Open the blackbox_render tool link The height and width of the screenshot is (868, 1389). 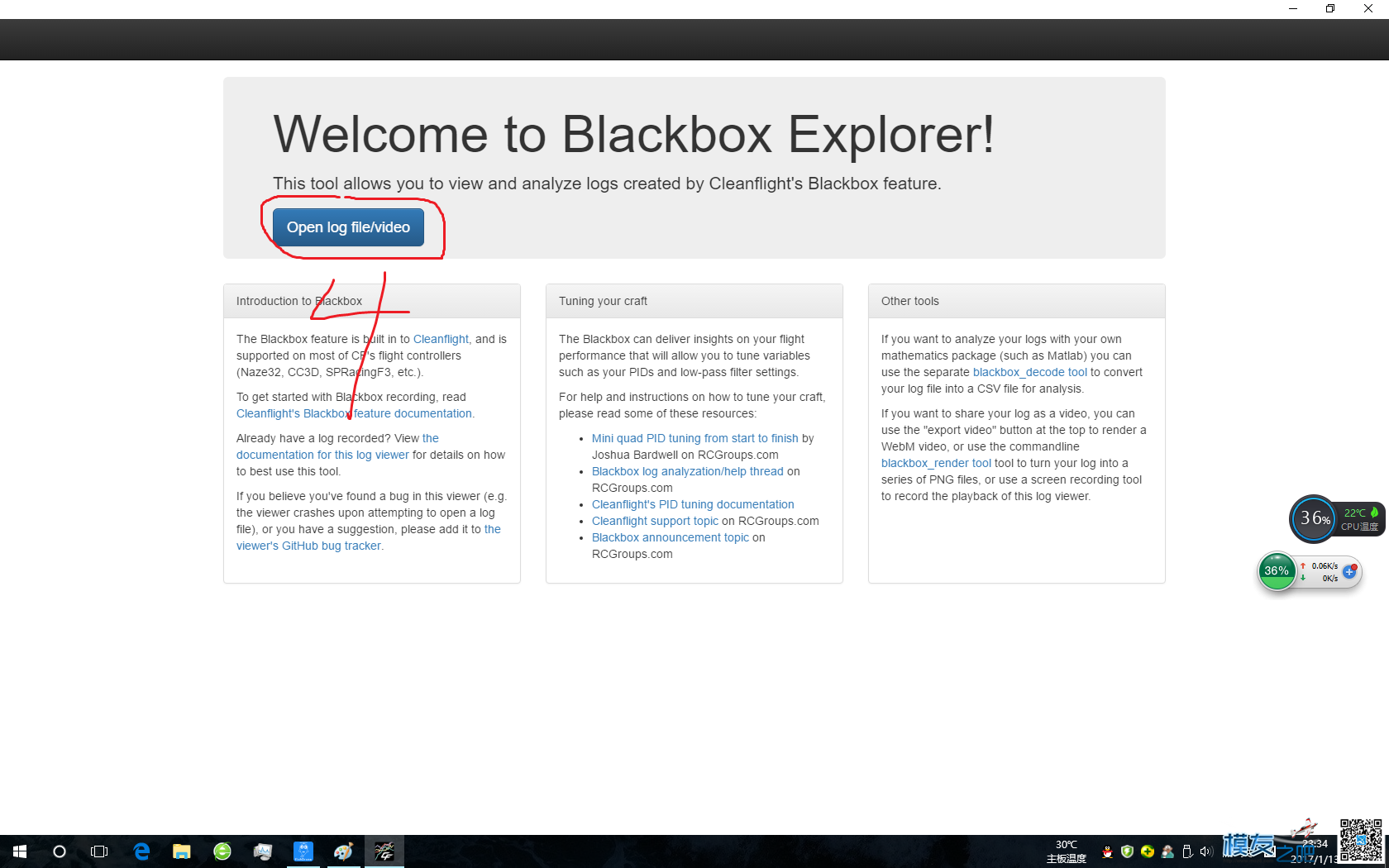point(936,463)
